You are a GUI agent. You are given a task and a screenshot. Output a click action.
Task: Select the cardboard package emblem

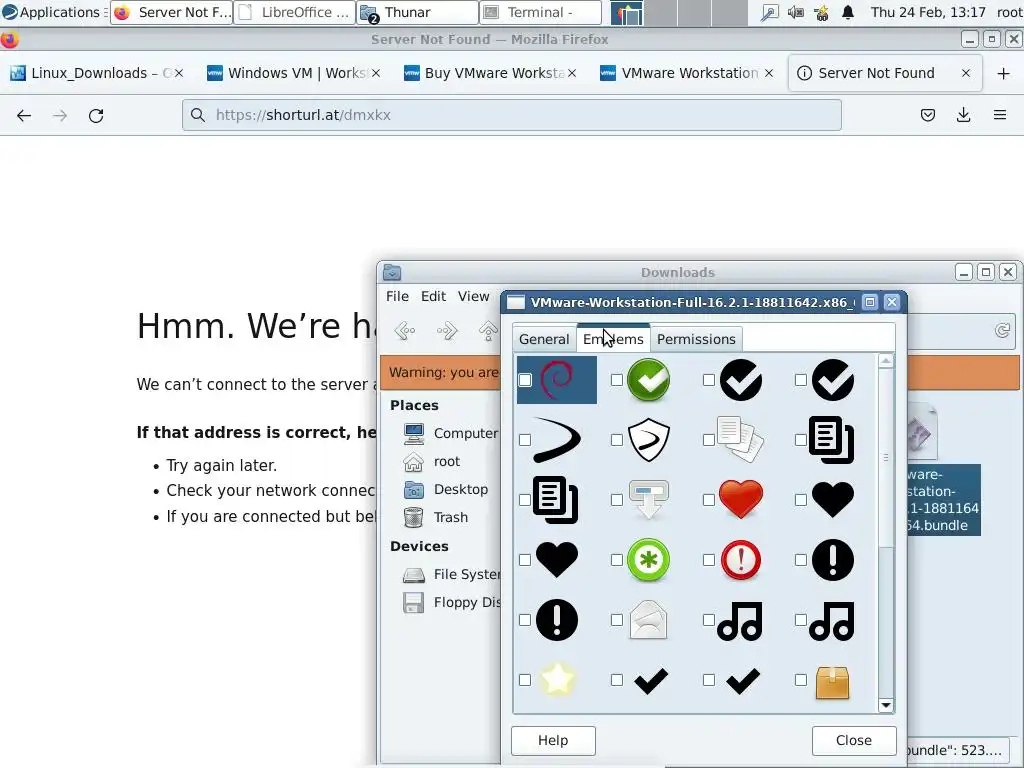coord(833,682)
